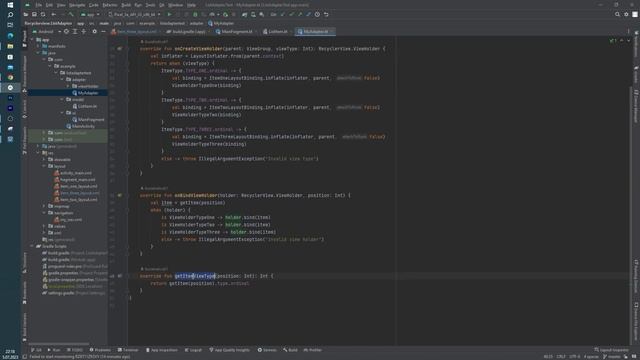Click the Sync/Reload toolbar icon
This screenshot has height=360, width=640.
[x=43, y=14]
